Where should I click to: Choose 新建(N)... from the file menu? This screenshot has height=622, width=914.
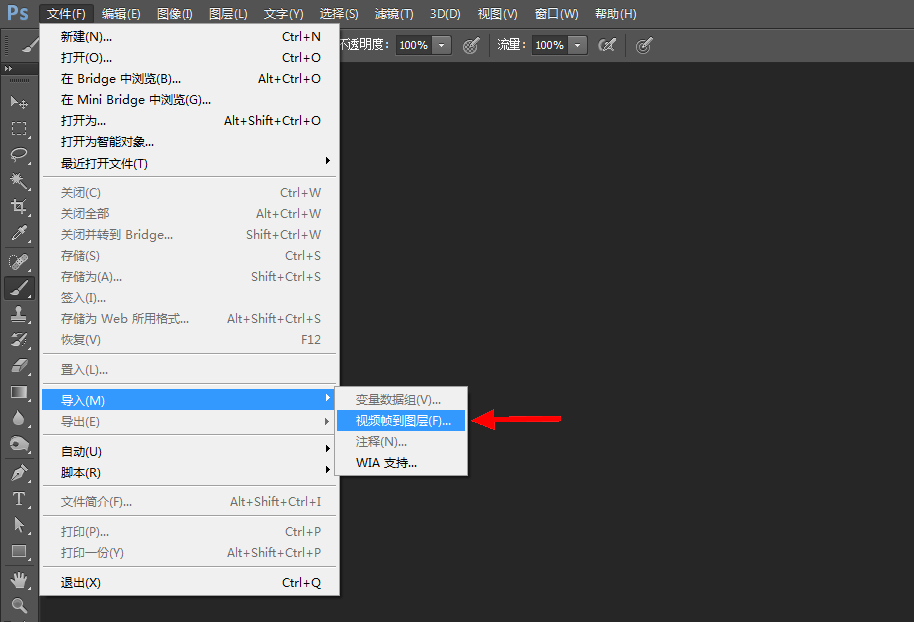coord(86,36)
